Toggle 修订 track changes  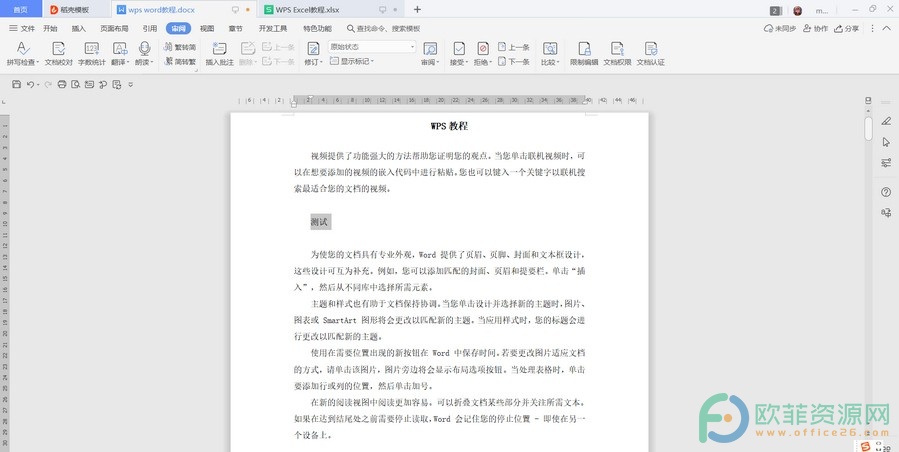coord(313,54)
